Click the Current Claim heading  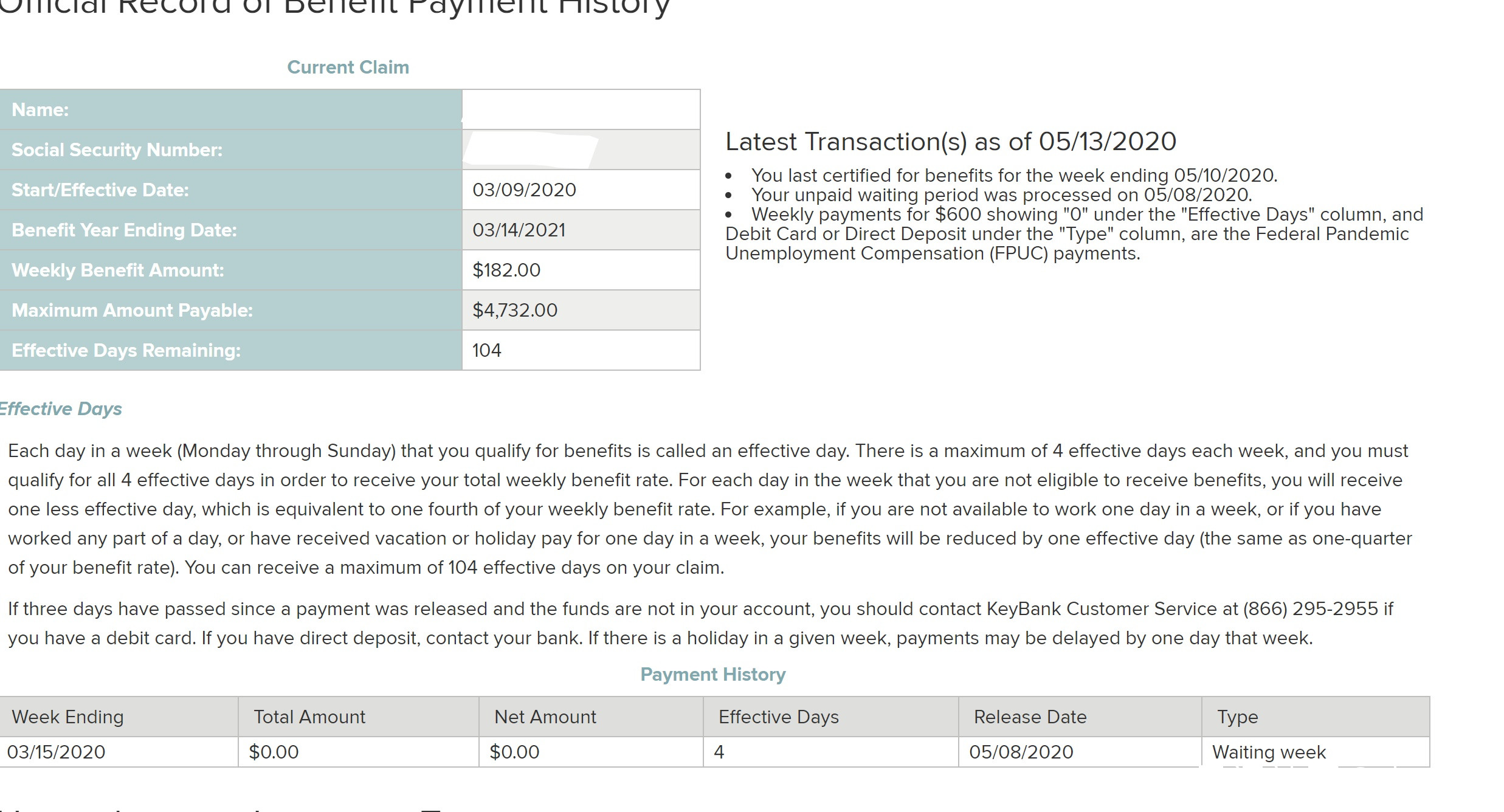click(x=348, y=67)
